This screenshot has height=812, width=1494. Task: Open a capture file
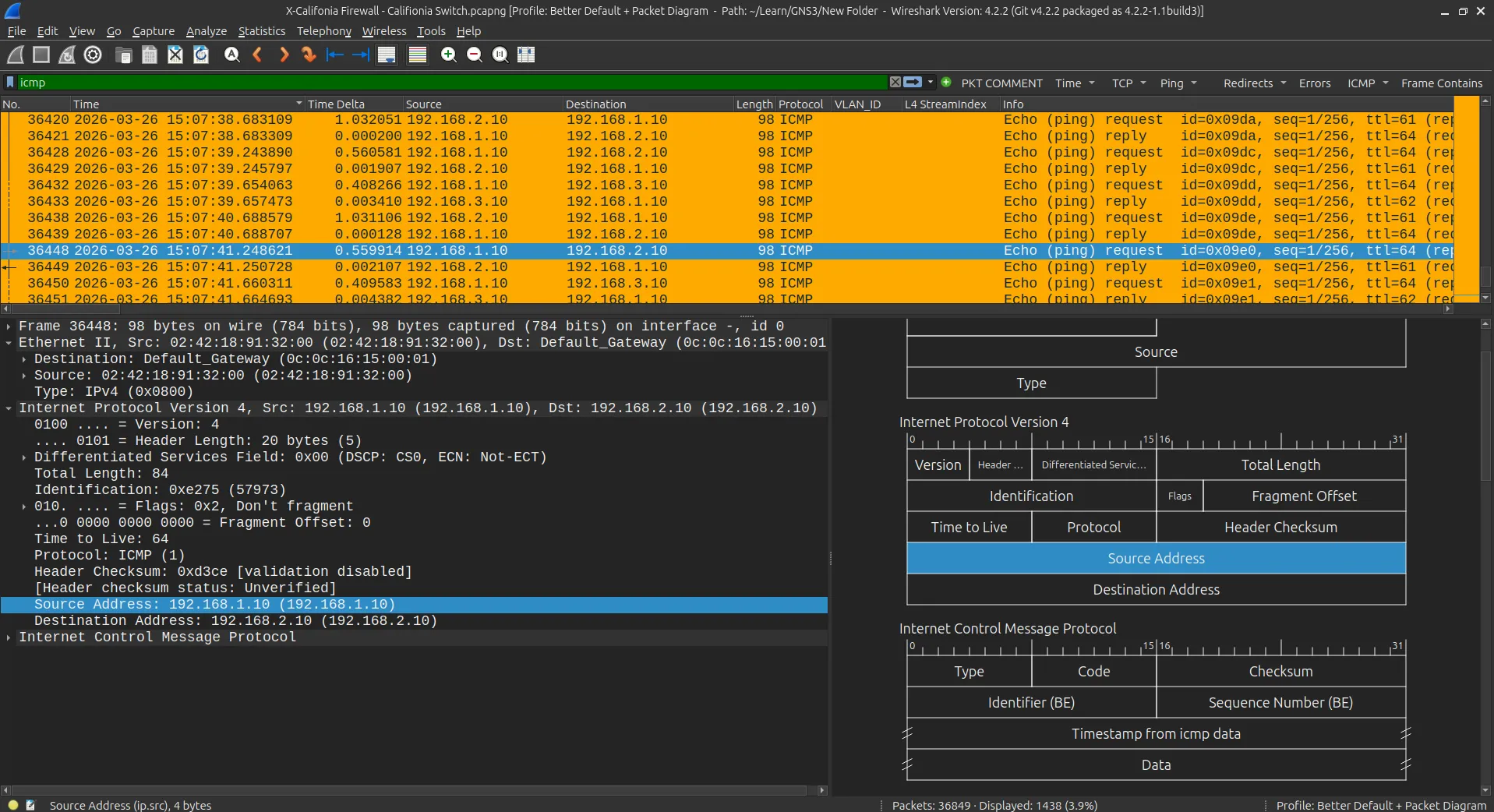[123, 55]
